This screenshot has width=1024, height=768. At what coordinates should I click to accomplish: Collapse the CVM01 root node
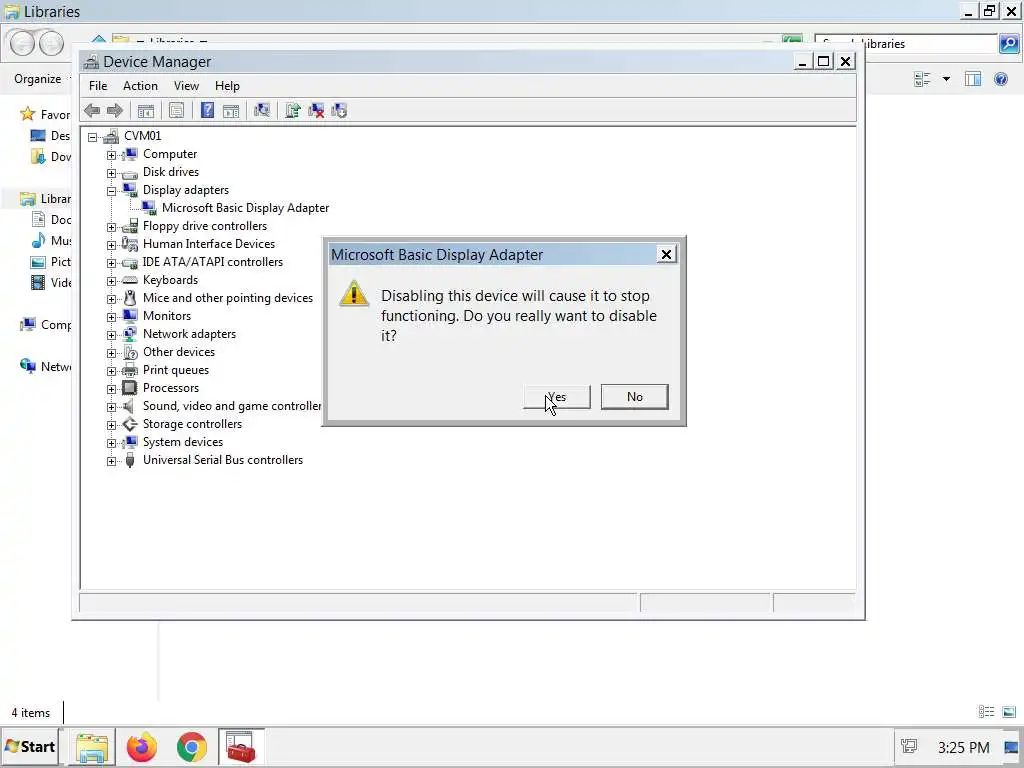click(93, 136)
